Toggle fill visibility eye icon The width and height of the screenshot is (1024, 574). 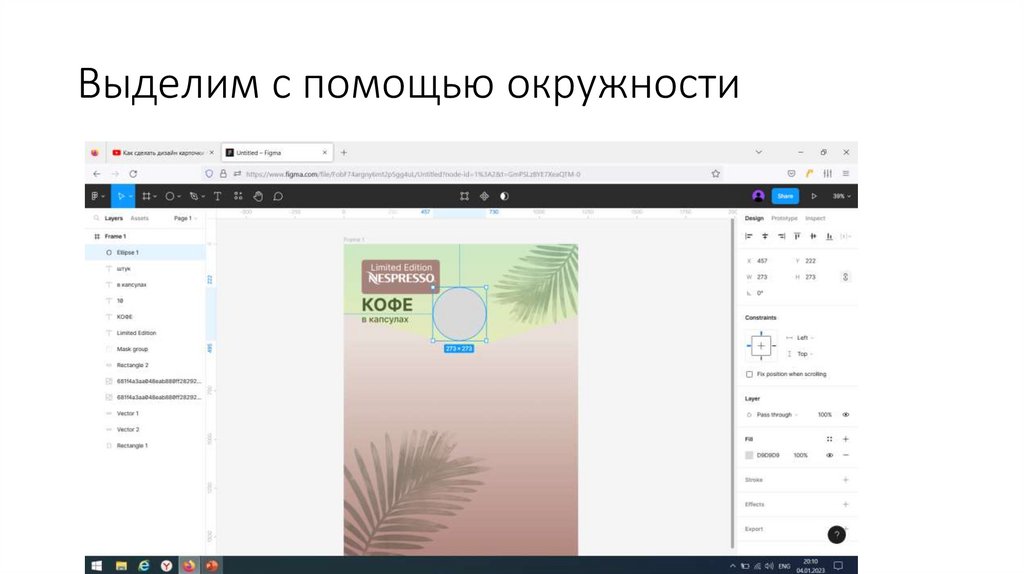tap(829, 455)
